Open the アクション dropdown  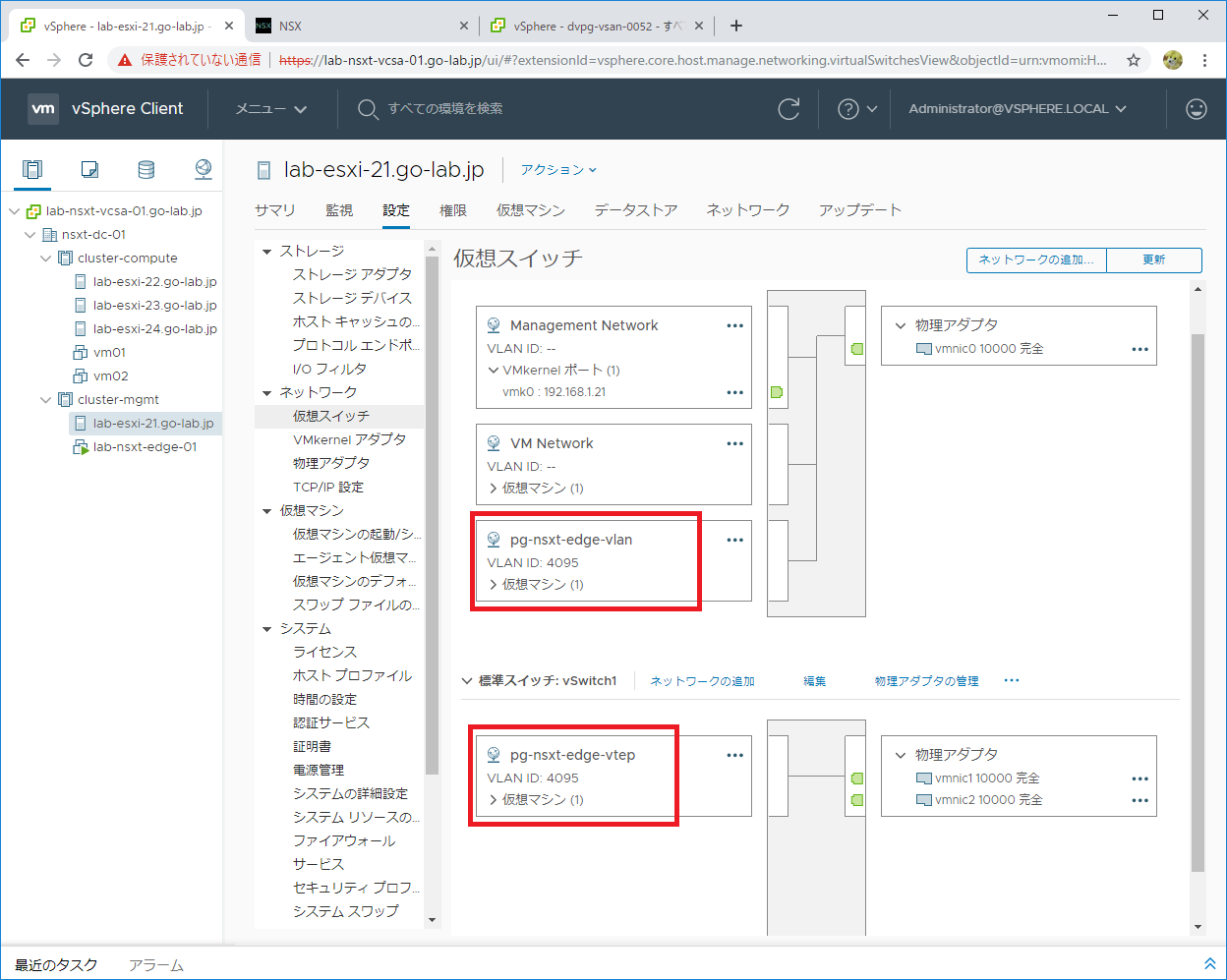(x=558, y=170)
